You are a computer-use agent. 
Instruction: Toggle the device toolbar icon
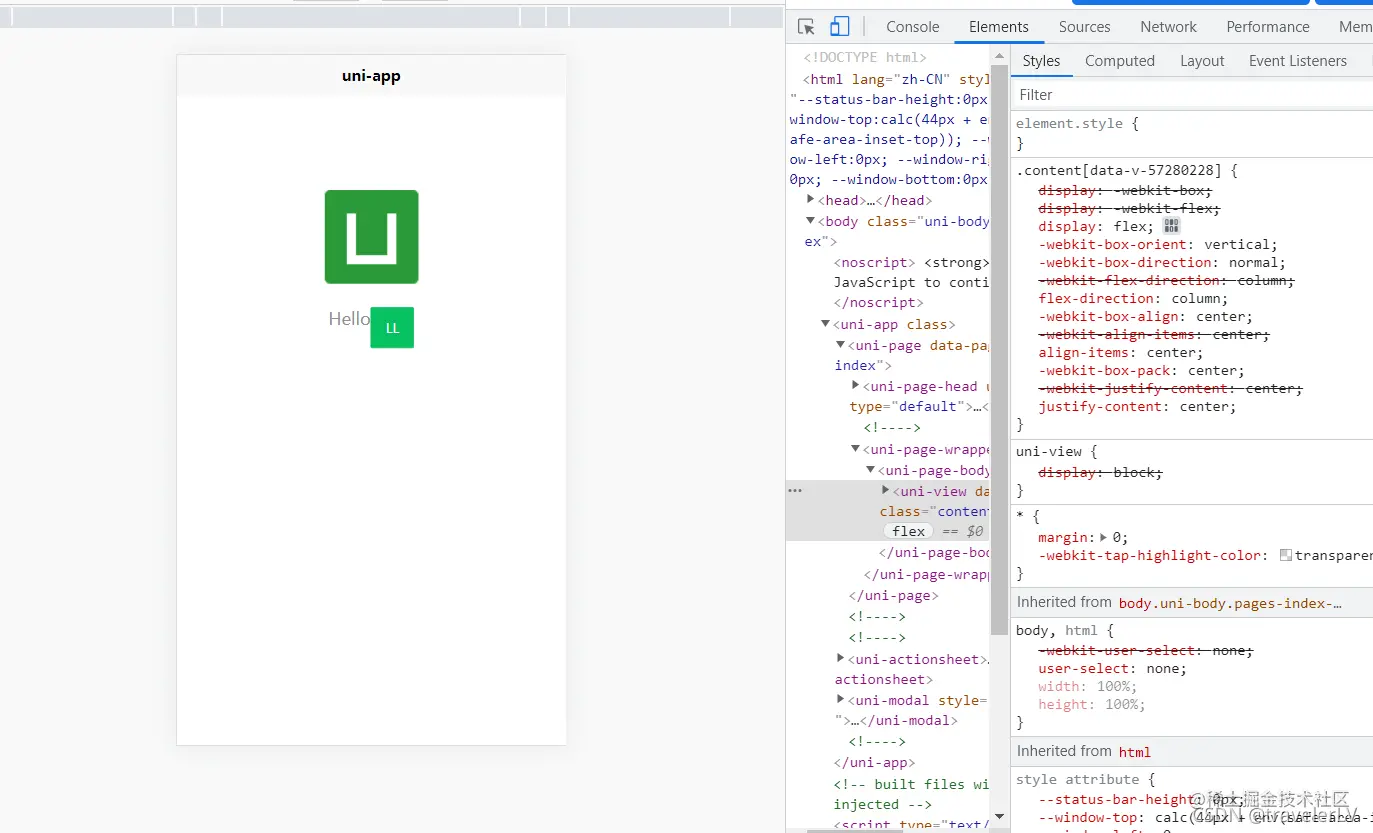click(840, 27)
